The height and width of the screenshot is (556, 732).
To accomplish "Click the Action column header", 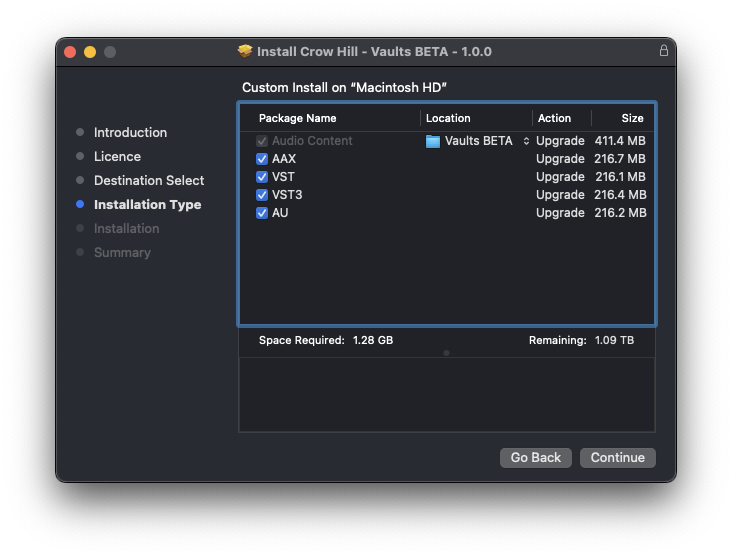I will pyautogui.click(x=554, y=118).
